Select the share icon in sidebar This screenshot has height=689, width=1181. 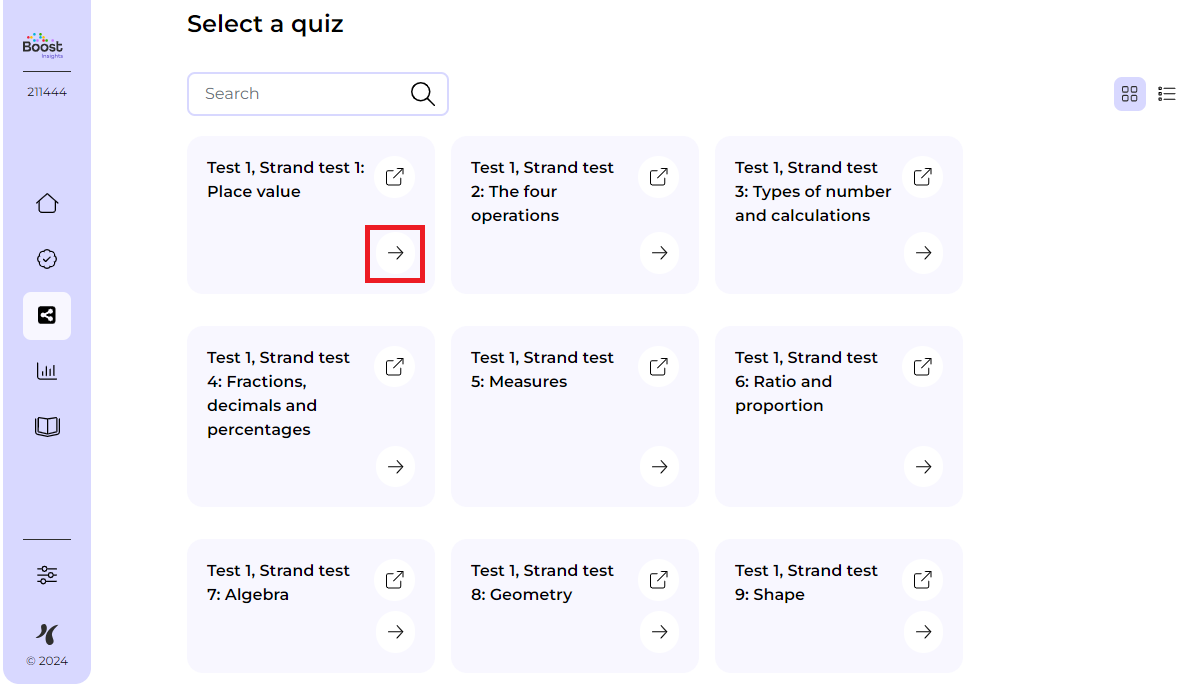point(47,316)
